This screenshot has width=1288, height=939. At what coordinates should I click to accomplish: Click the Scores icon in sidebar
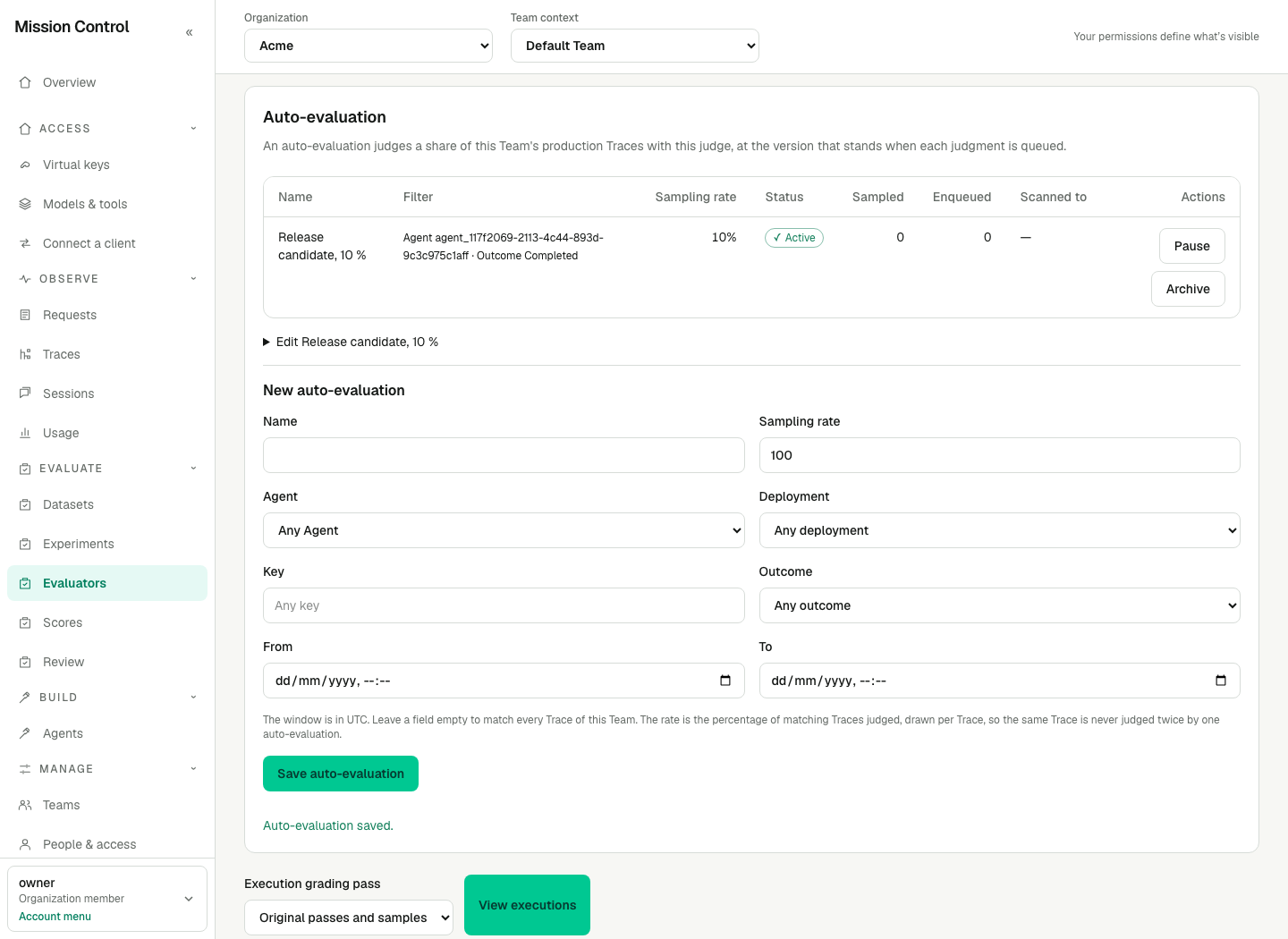pos(25,622)
